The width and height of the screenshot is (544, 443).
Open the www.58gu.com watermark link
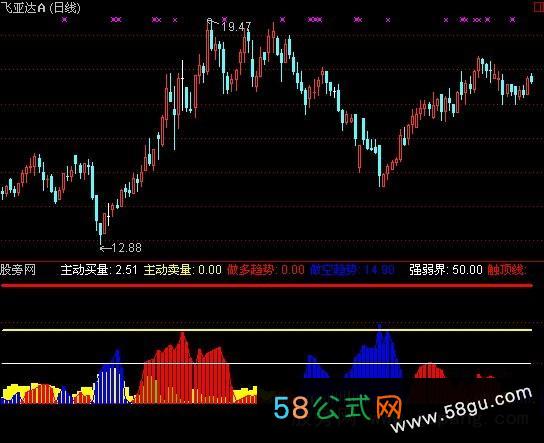pyautogui.click(x=461, y=409)
